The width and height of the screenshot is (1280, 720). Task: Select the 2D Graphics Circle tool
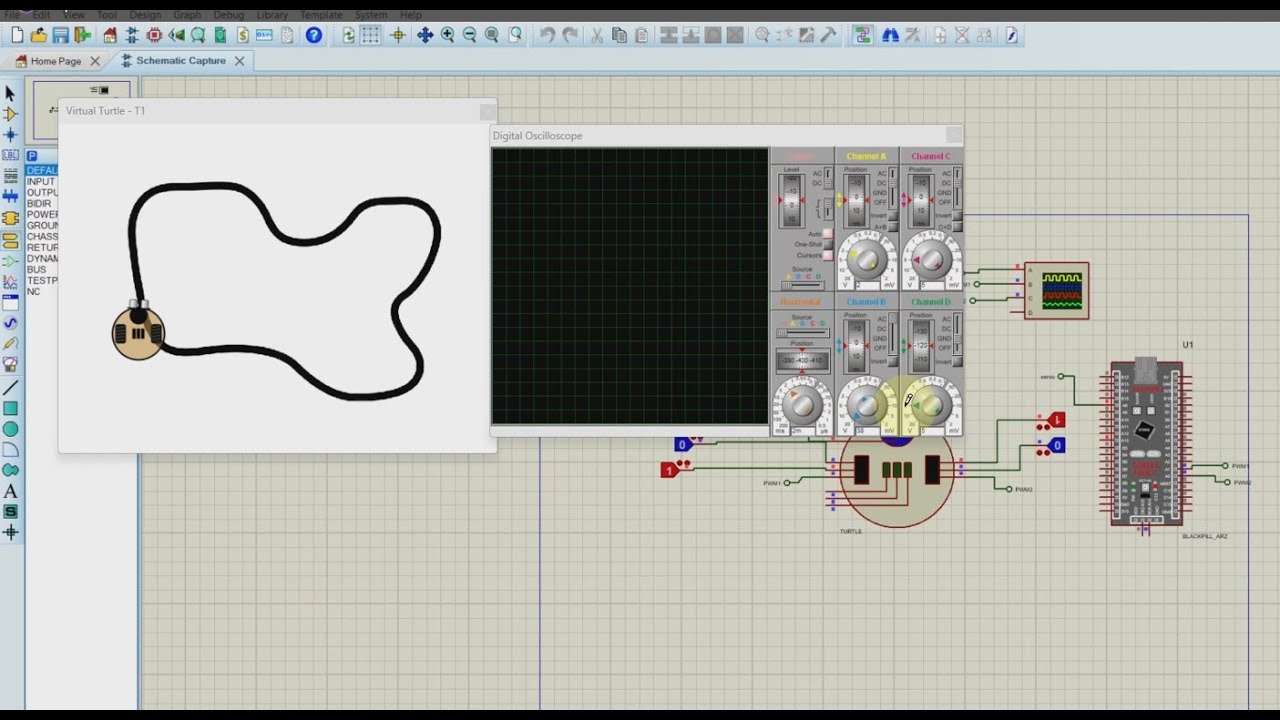[x=10, y=429]
